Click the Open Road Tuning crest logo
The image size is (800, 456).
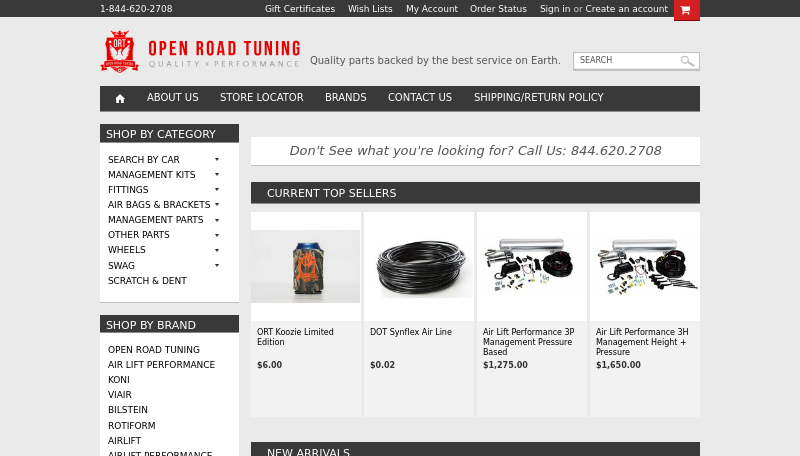pos(119,52)
